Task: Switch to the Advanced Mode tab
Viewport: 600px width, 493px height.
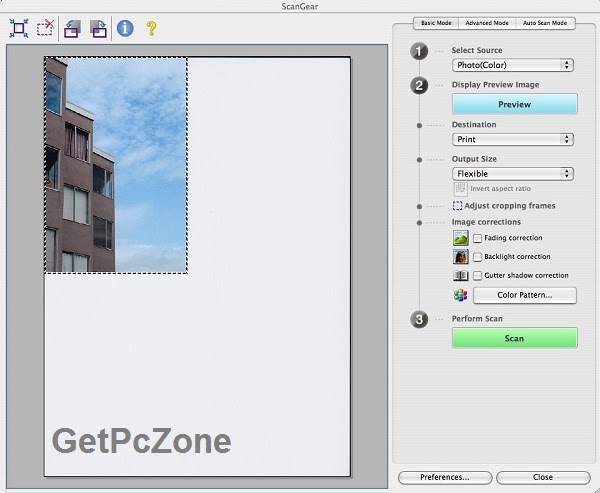Action: coord(487,23)
